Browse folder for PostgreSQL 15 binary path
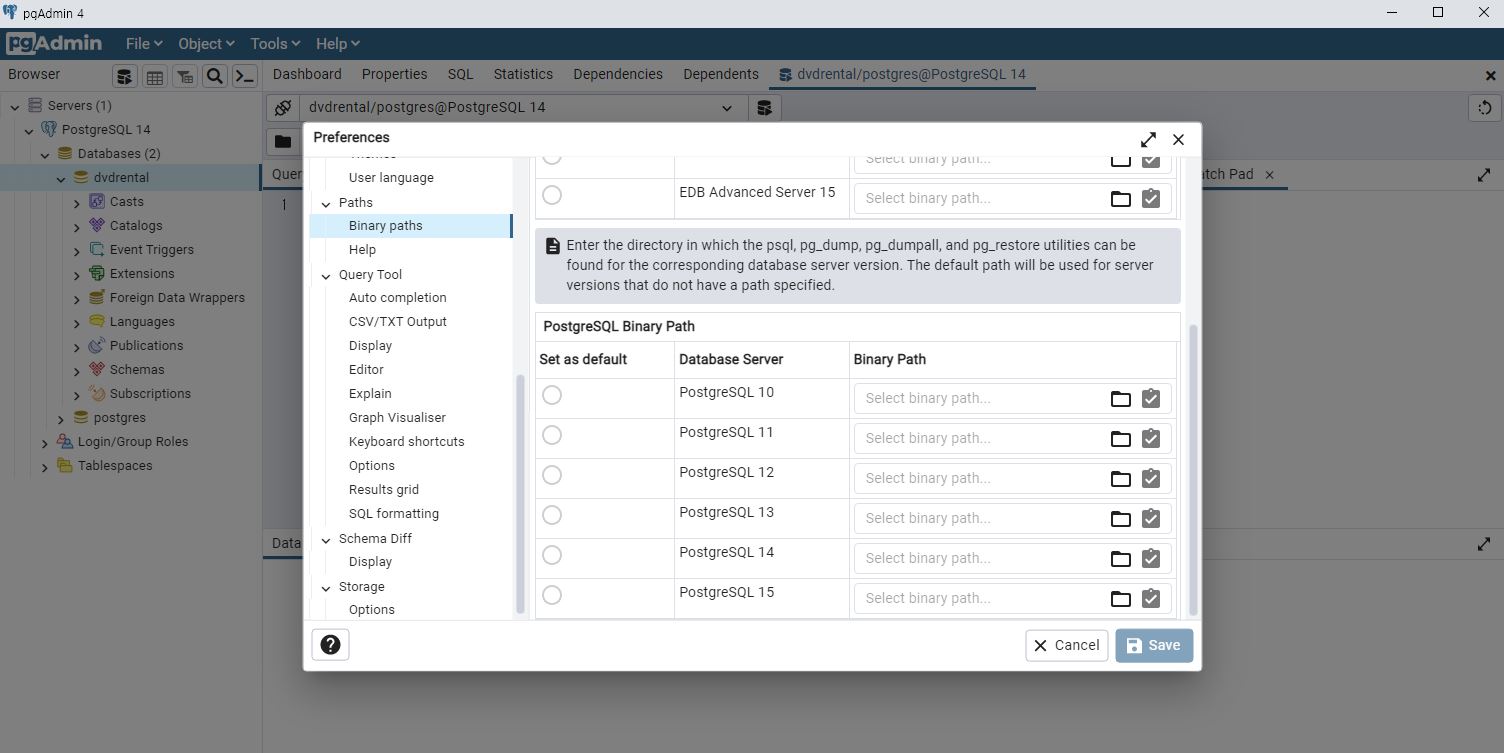1504x753 pixels. tap(1121, 599)
